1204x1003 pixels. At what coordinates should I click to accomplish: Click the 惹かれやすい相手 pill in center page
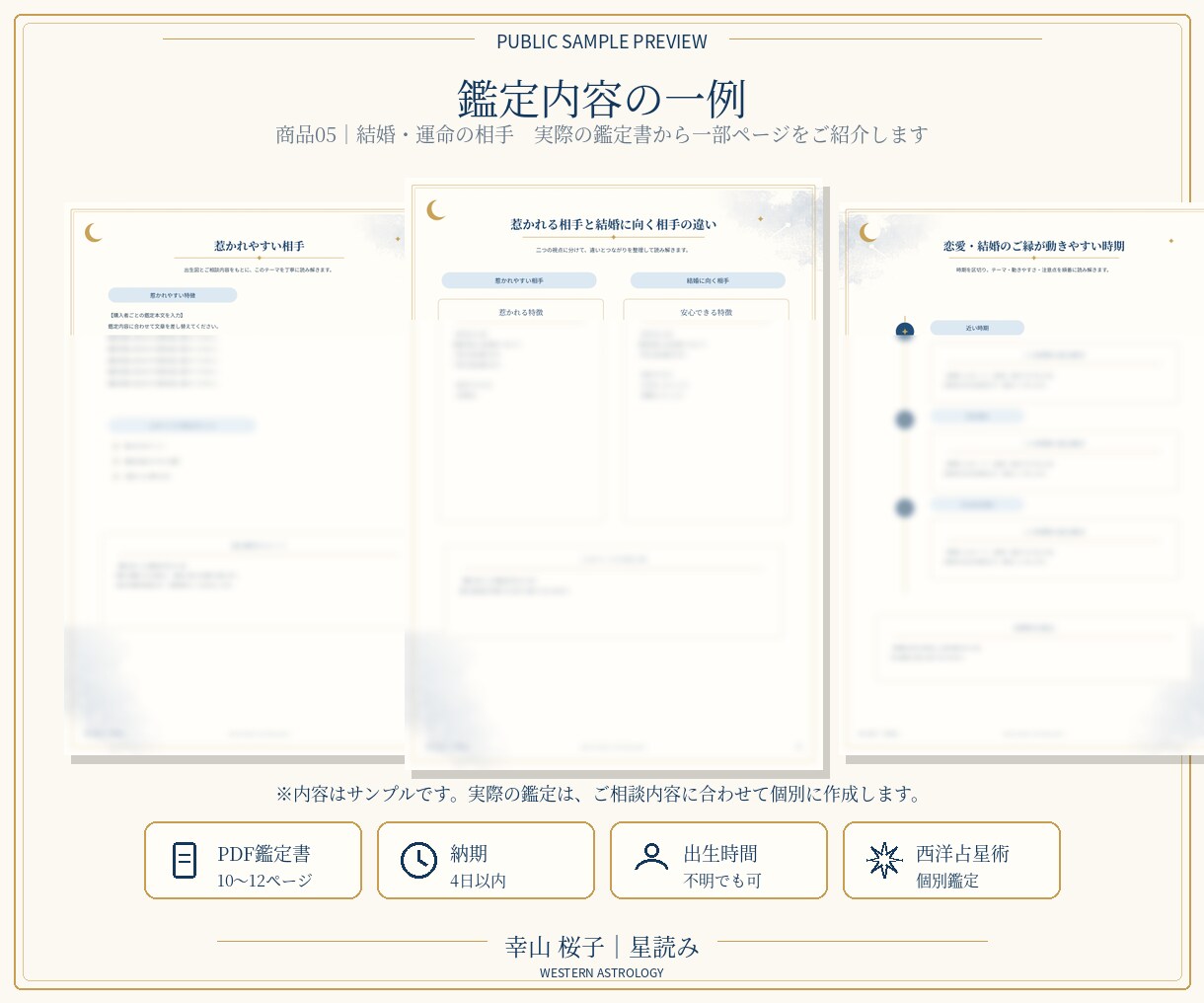pyautogui.click(x=519, y=280)
